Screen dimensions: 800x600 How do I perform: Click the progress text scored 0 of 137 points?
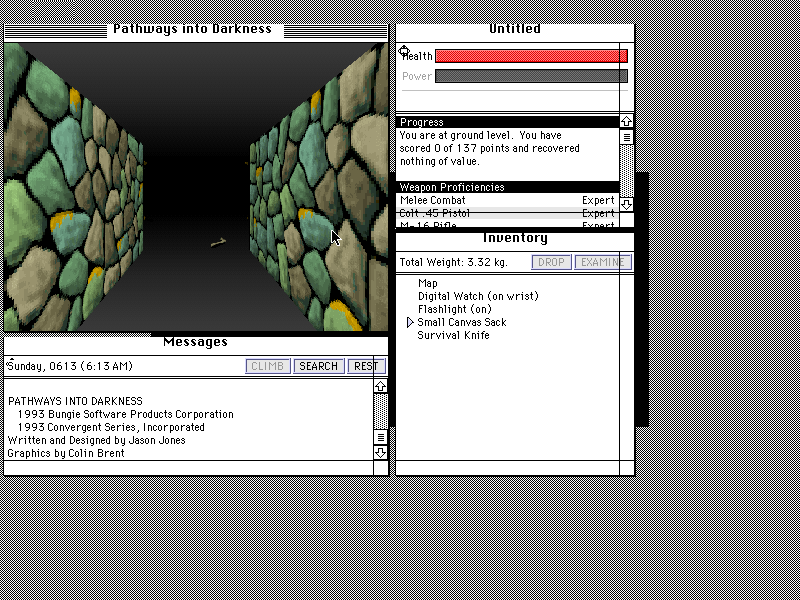tap(489, 148)
